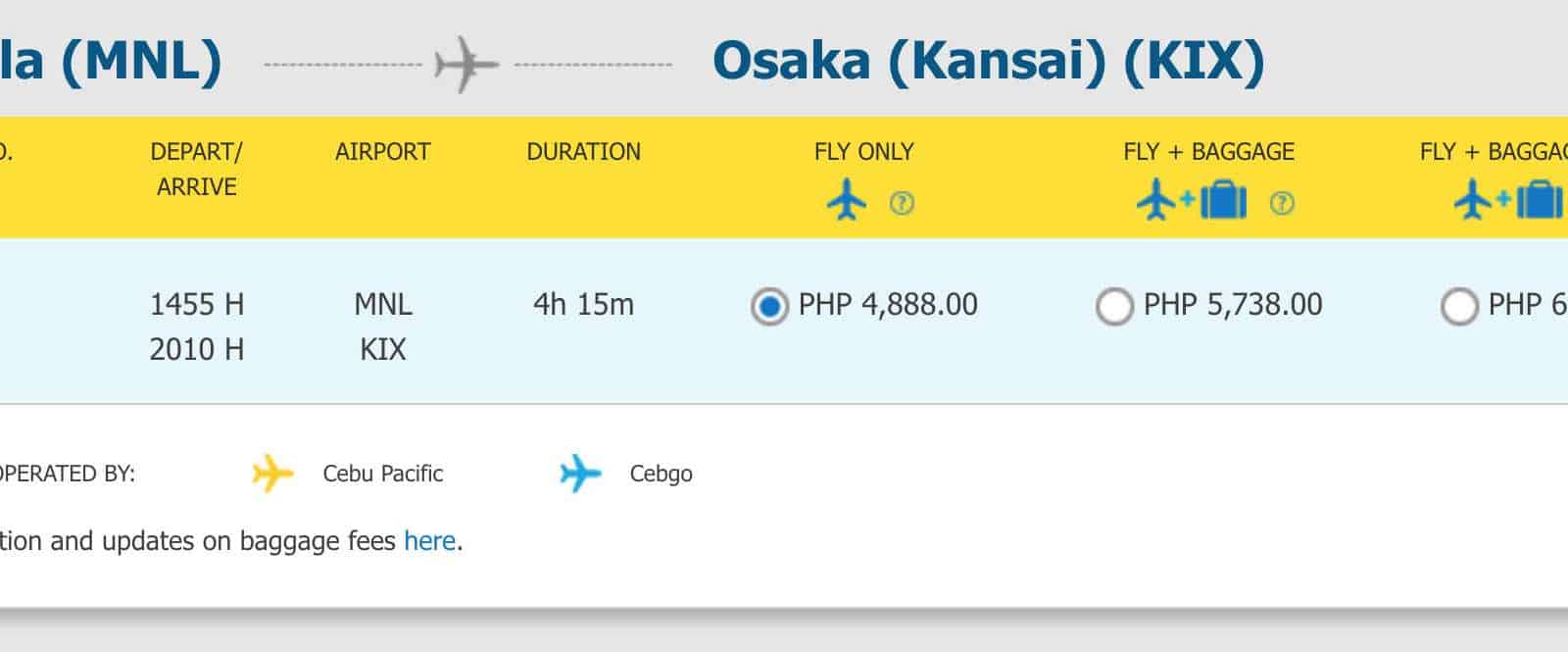Image resolution: width=1568 pixels, height=652 pixels.
Task: Click the DURATION column header
Action: [584, 152]
